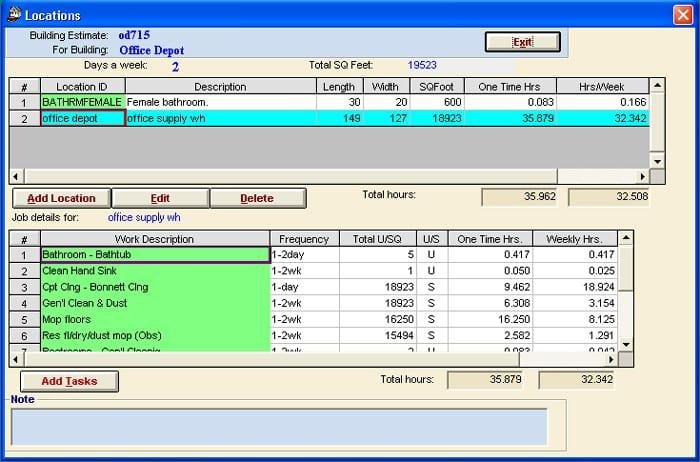The height and width of the screenshot is (462, 700).
Task: Select the Gen'l Clean & Dust task
Action: [x=155, y=303]
